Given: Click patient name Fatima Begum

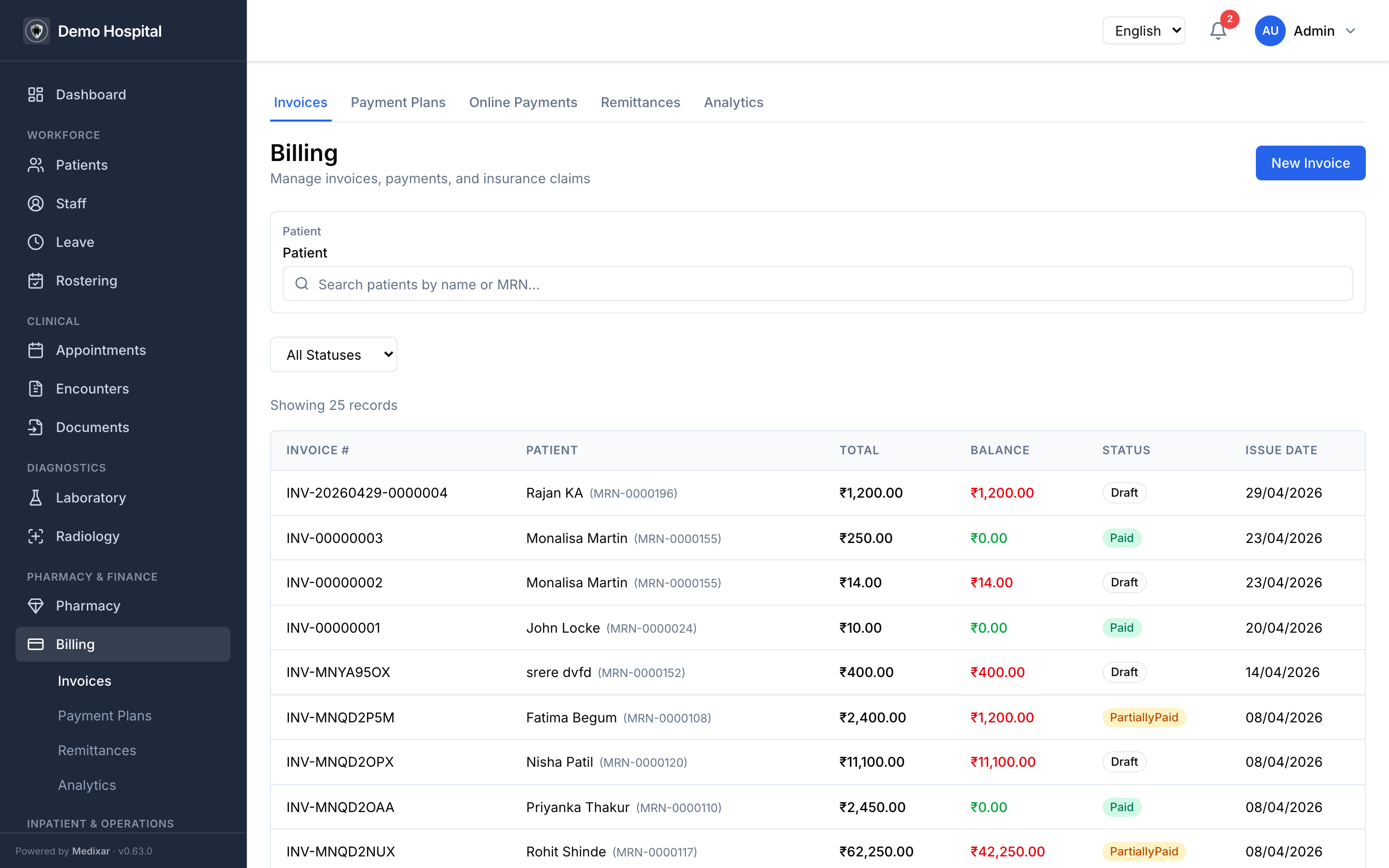Looking at the screenshot, I should (572, 717).
